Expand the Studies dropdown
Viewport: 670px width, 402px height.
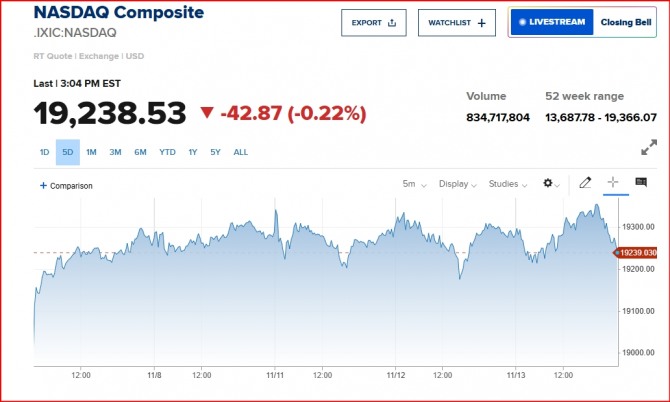coord(508,184)
